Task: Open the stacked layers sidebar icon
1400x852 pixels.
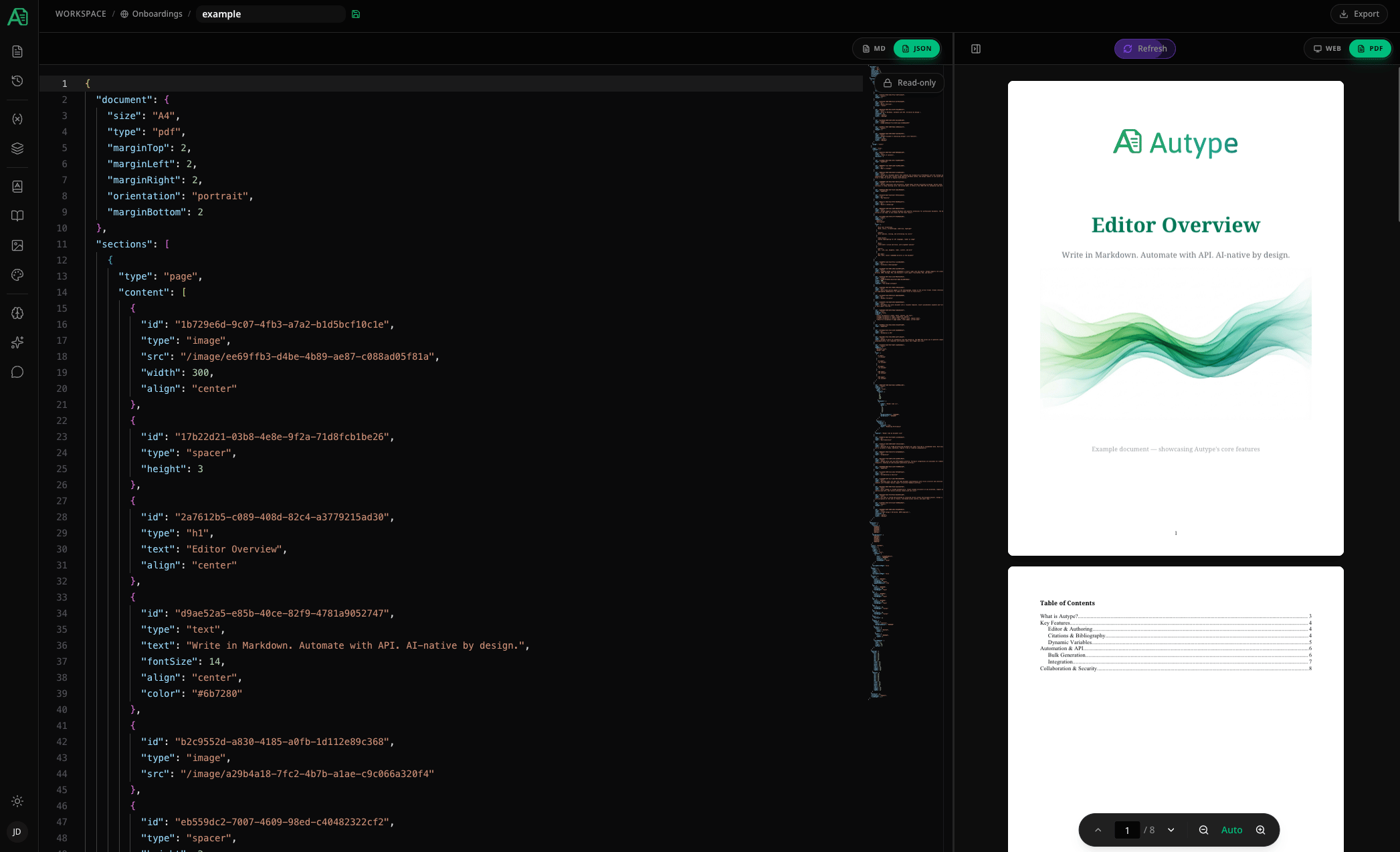Action: tap(18, 148)
